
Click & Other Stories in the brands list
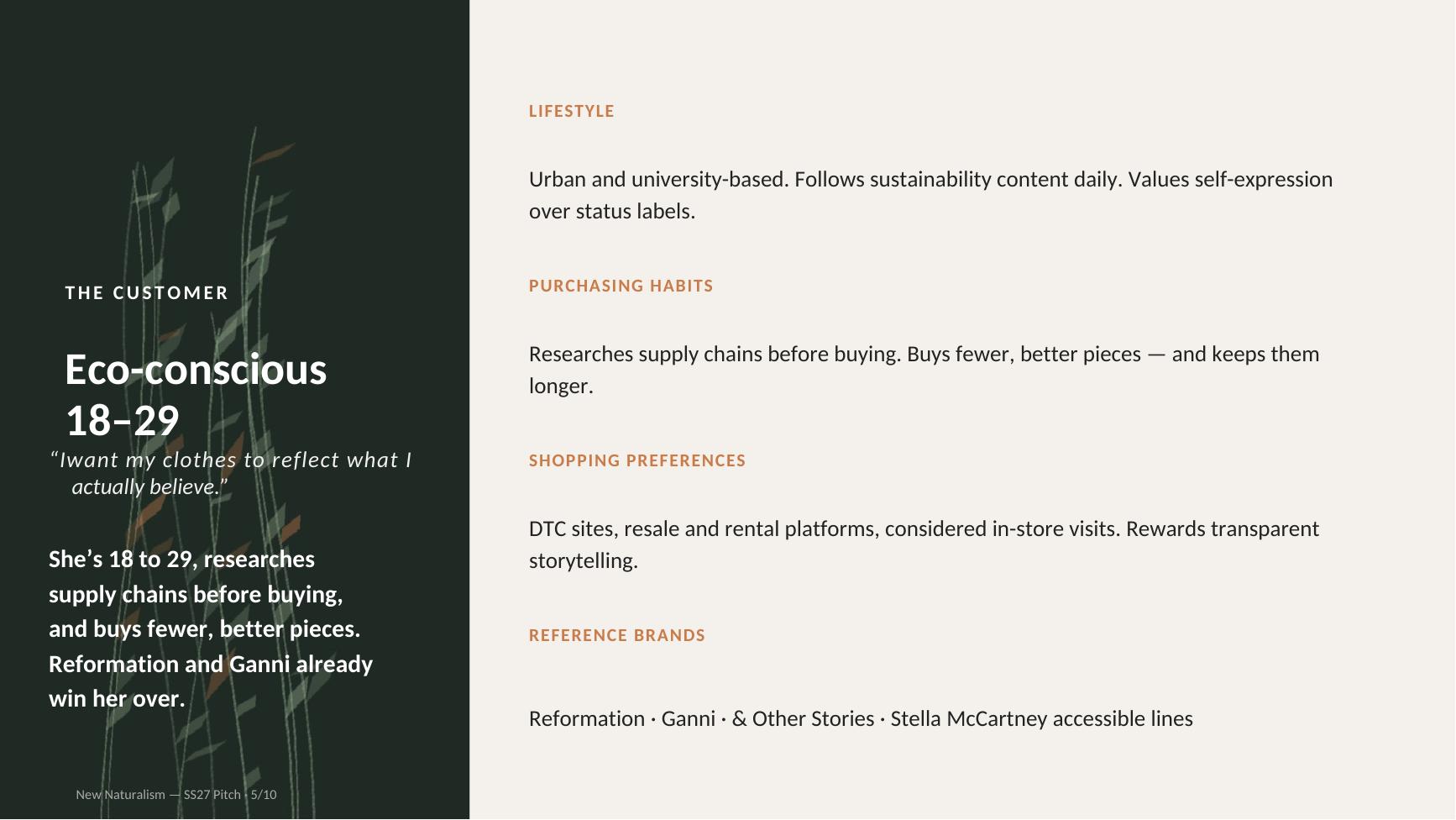point(804,719)
